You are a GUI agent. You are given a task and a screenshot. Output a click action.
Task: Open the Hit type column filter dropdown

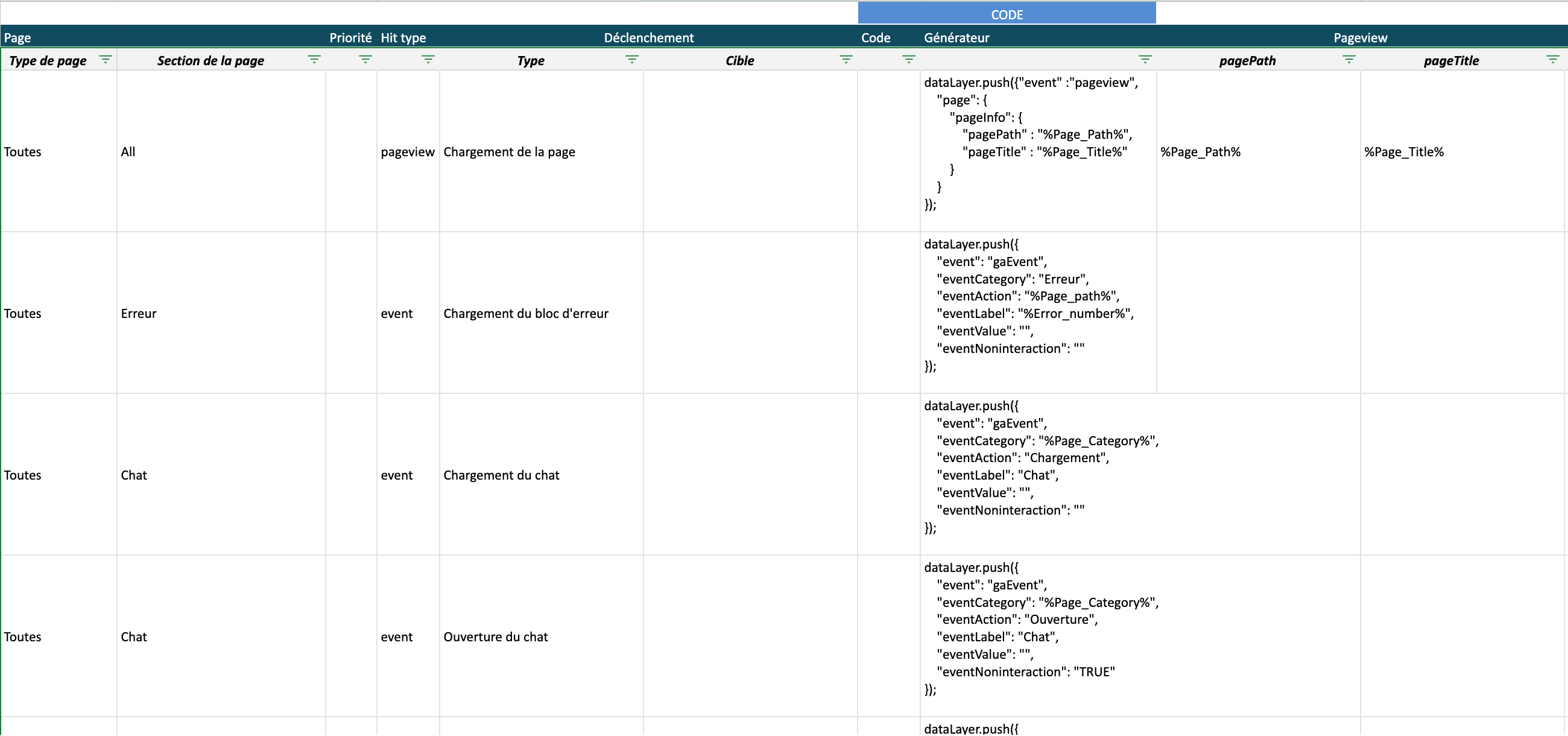click(429, 60)
